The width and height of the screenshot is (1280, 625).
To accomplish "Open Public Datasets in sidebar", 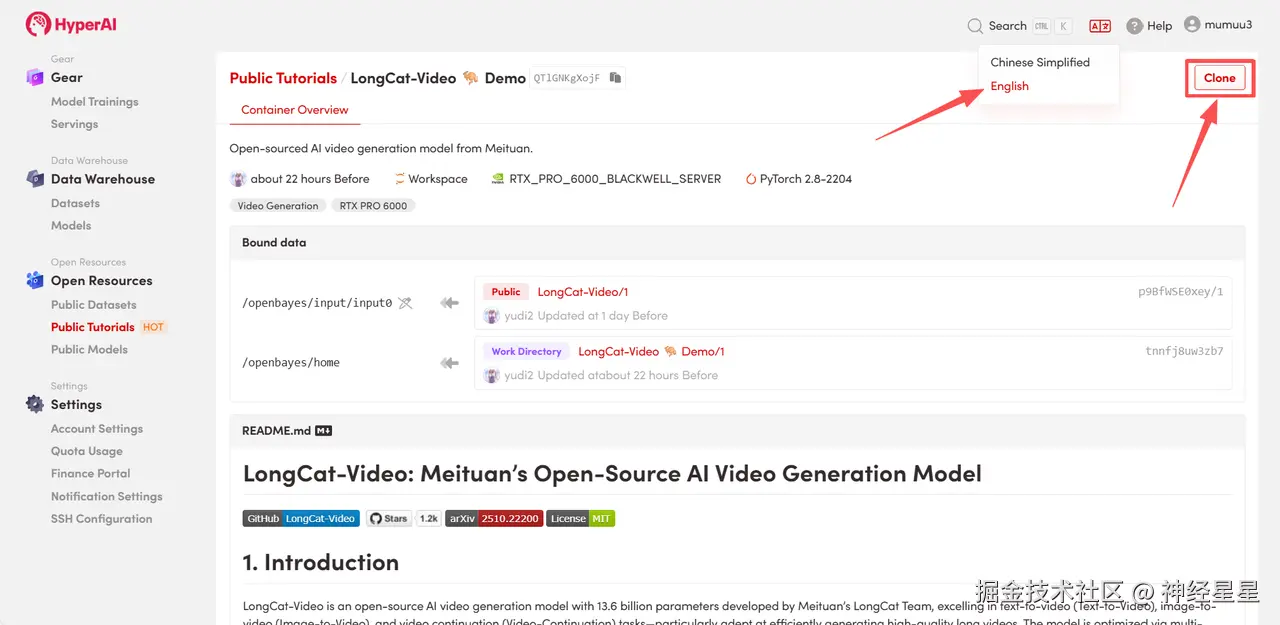I will pyautogui.click(x=94, y=305).
